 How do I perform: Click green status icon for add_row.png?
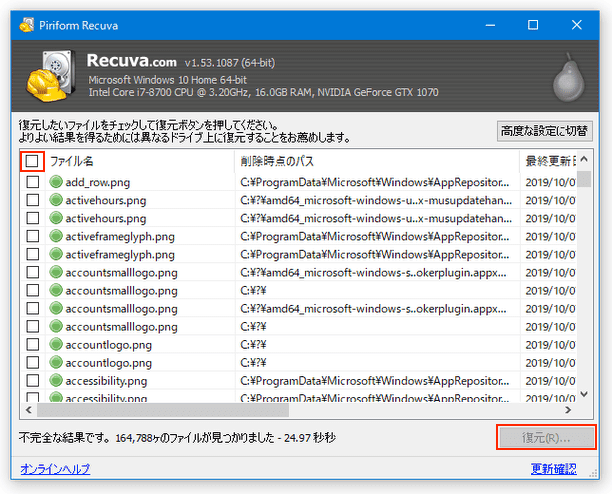[56, 182]
